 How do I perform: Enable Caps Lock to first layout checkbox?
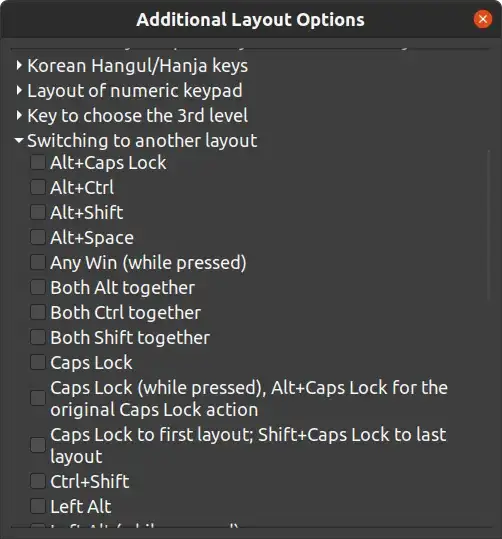(x=38, y=445)
